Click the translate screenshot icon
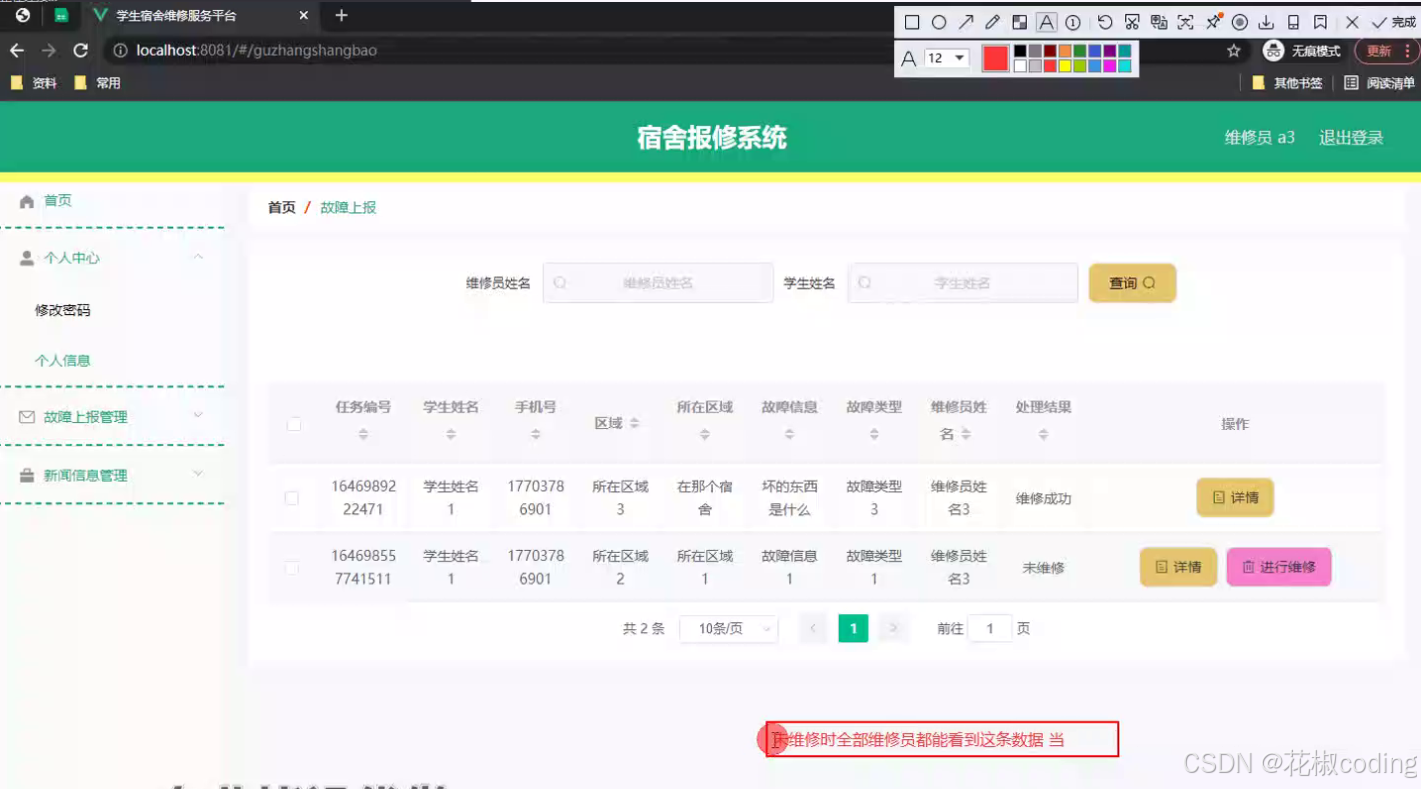Screen dimensions: 1421x789 [1159, 22]
